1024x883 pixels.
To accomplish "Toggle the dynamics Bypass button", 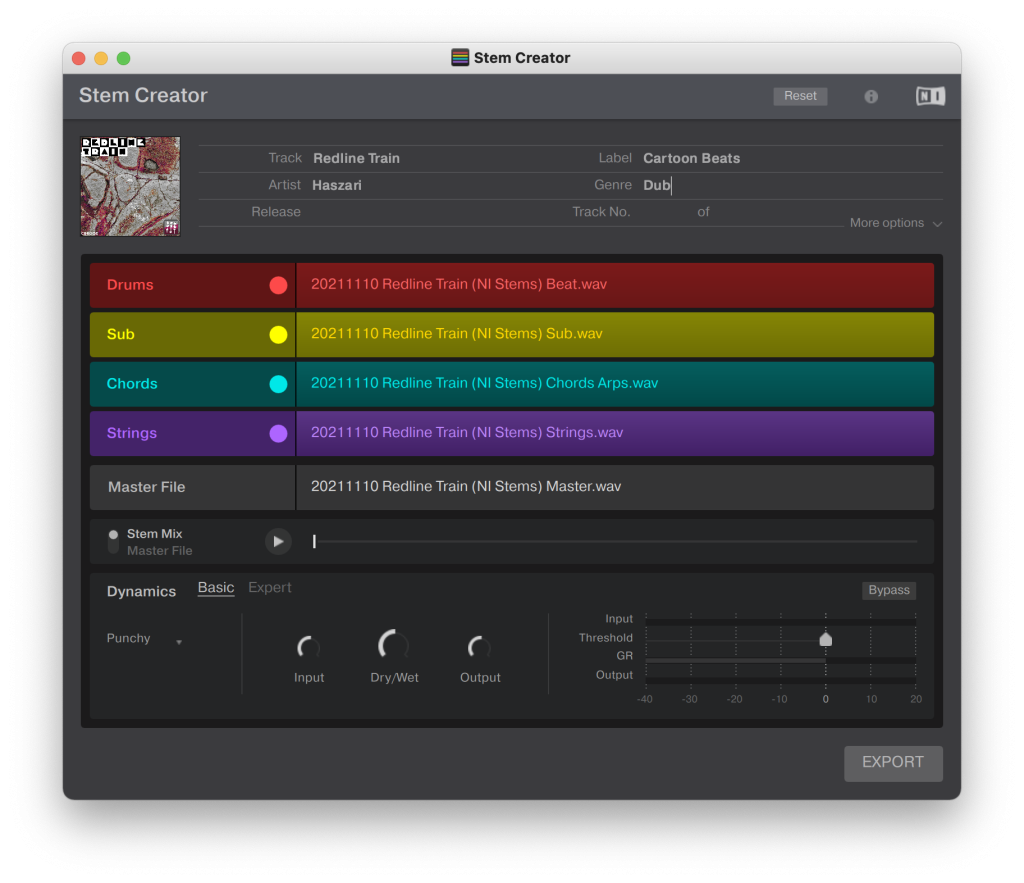I will pos(889,590).
